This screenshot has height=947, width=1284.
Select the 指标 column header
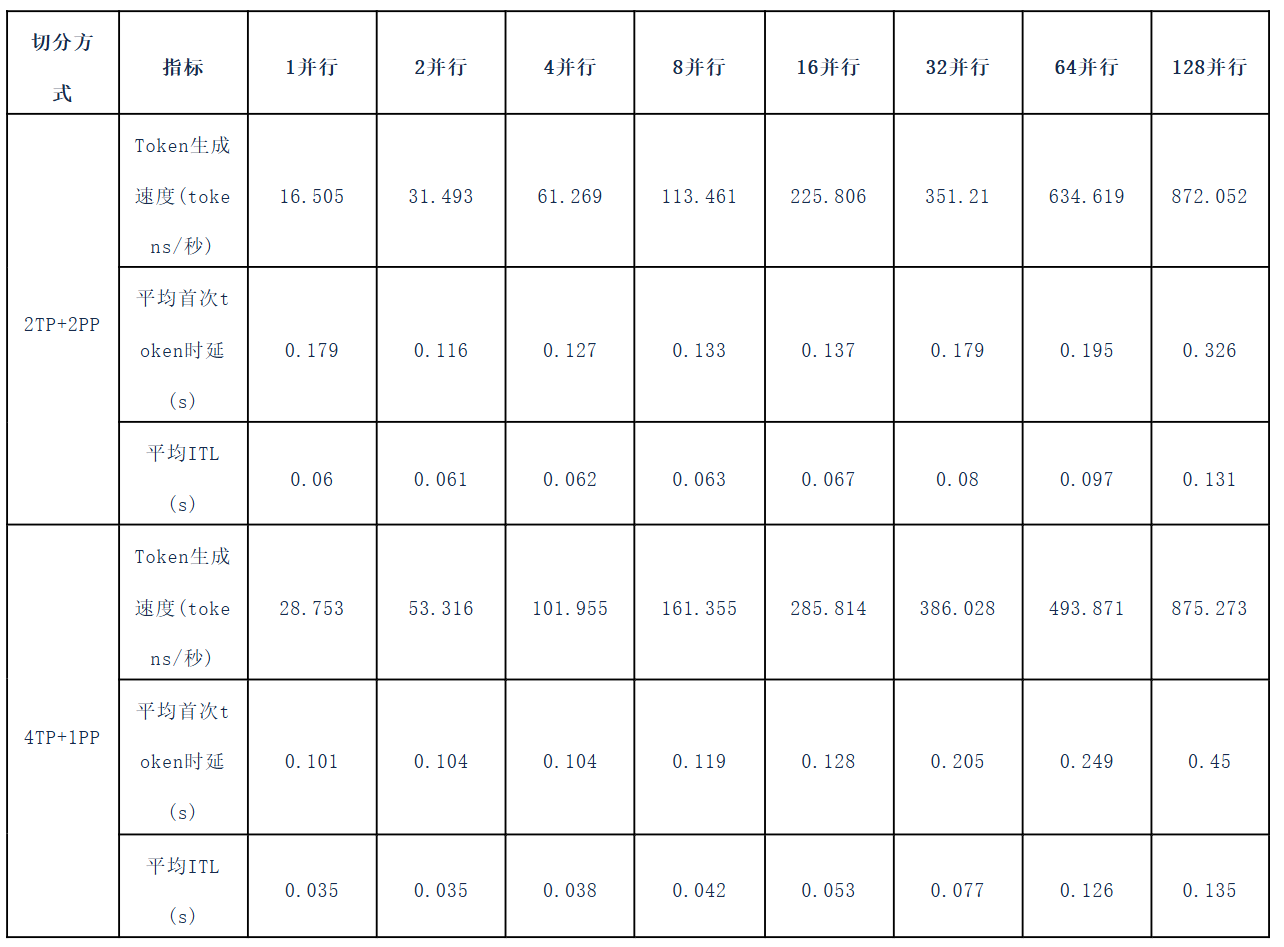[183, 64]
